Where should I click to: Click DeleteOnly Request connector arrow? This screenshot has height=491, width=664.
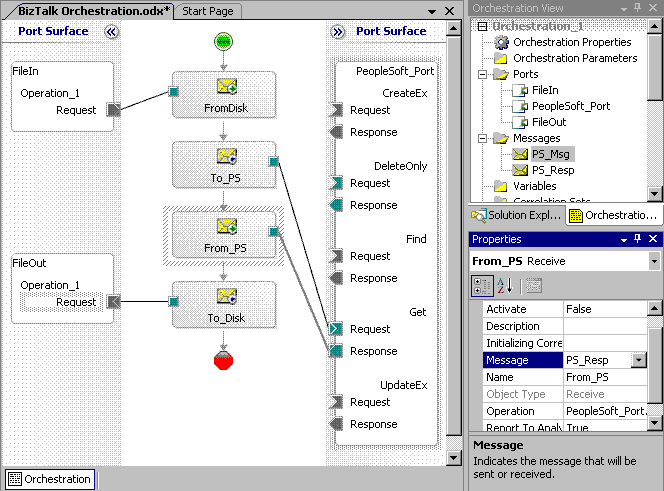click(337, 183)
